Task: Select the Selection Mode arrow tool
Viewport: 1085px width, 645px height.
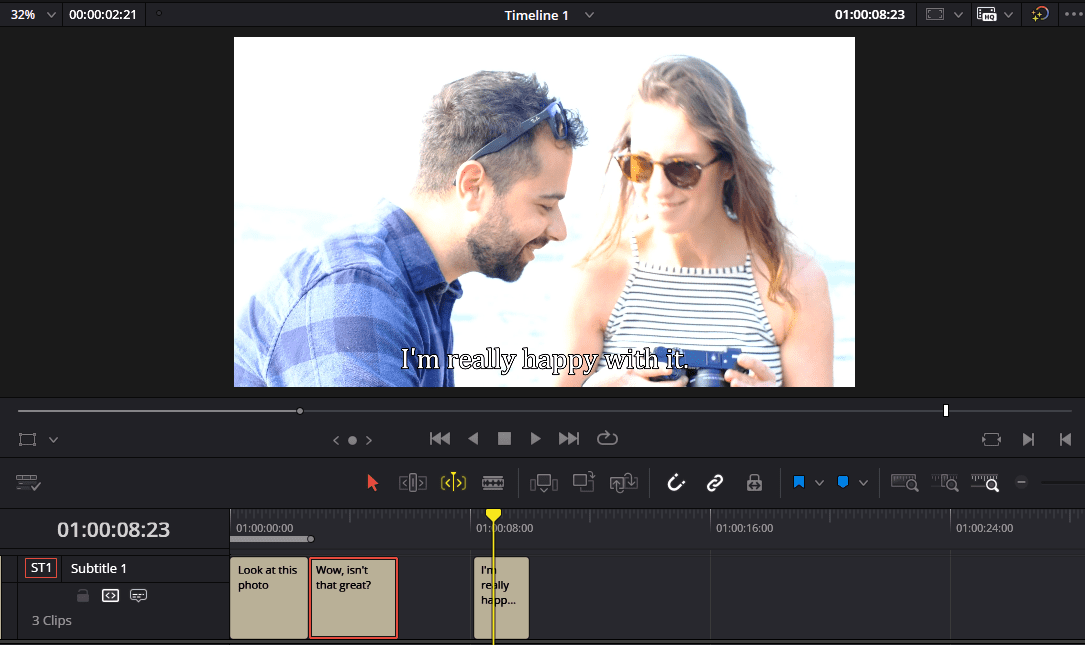Action: coord(373,482)
